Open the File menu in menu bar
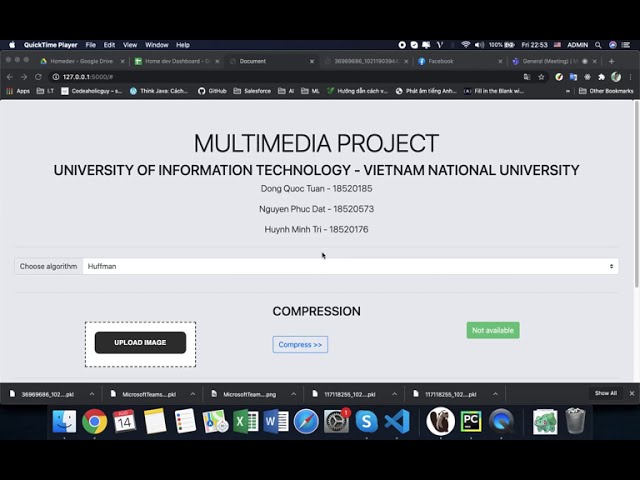The image size is (640, 480). (x=90, y=45)
